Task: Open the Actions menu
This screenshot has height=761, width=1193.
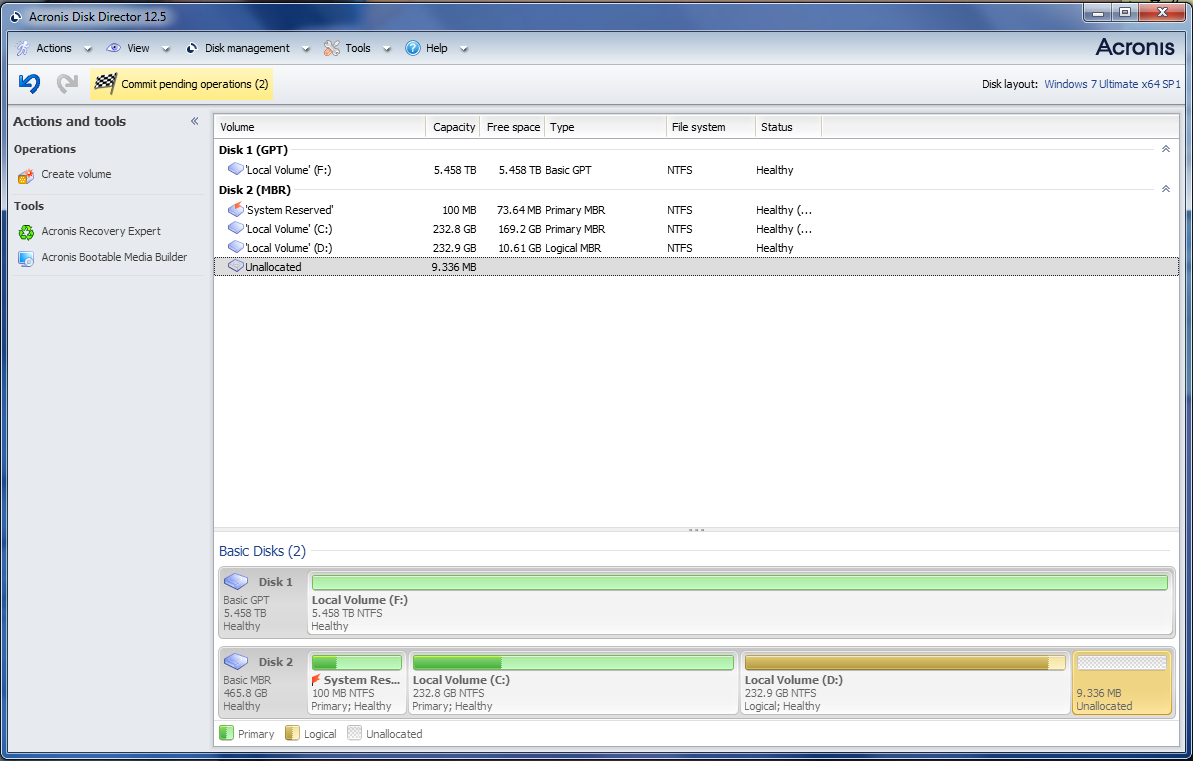Action: coord(53,48)
